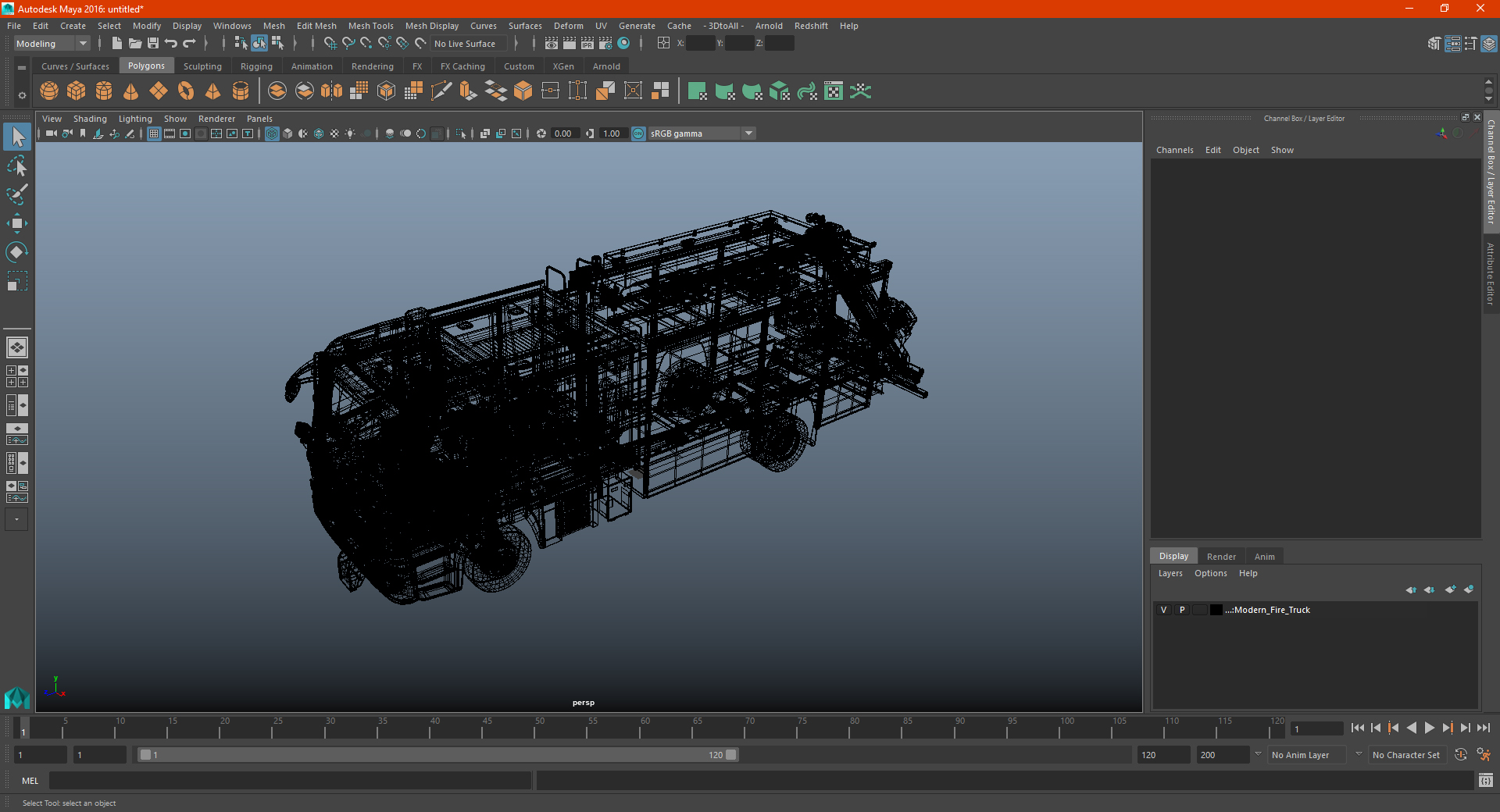The width and height of the screenshot is (1500, 812).
Task: Click the Undo arrow icon
Action: click(171, 44)
